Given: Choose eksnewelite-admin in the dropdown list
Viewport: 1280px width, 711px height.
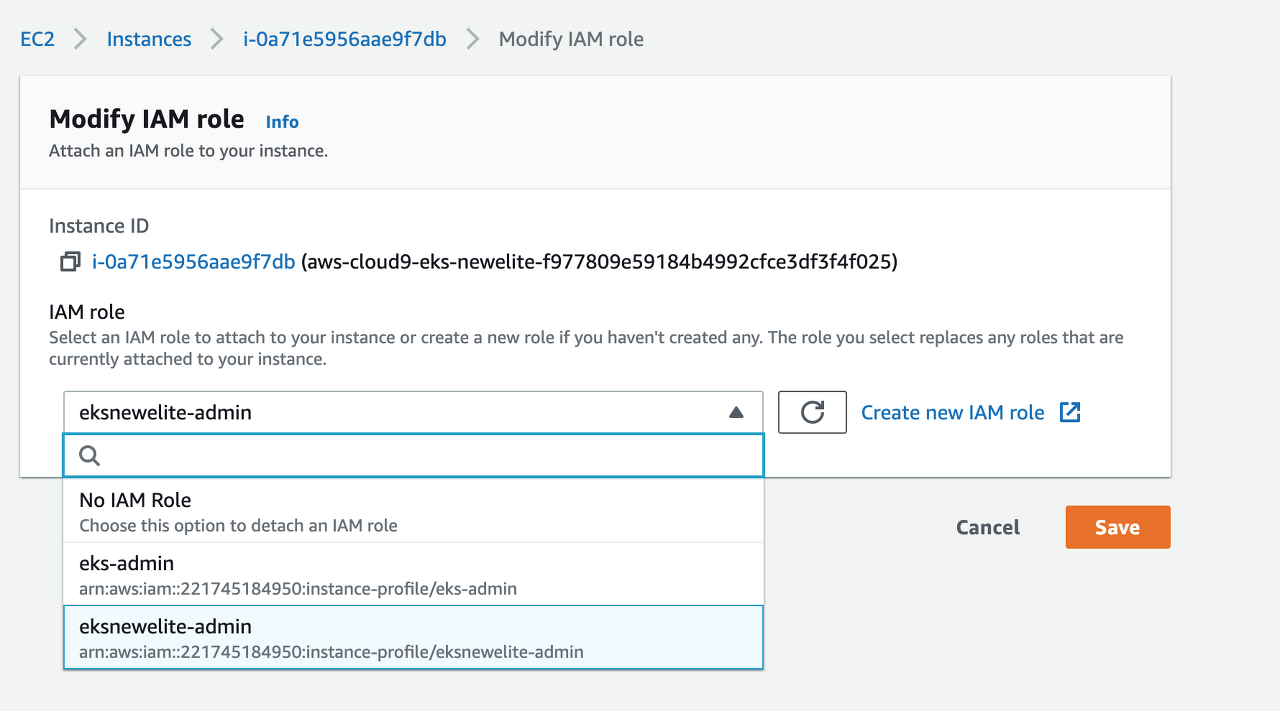Looking at the screenshot, I should pos(413,638).
